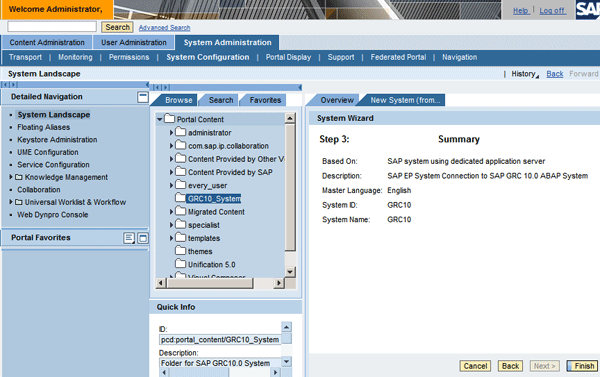The width and height of the screenshot is (600, 377).
Task: Click the Portal Favorites panel collapse icon
Action: pyautogui.click(x=143, y=238)
